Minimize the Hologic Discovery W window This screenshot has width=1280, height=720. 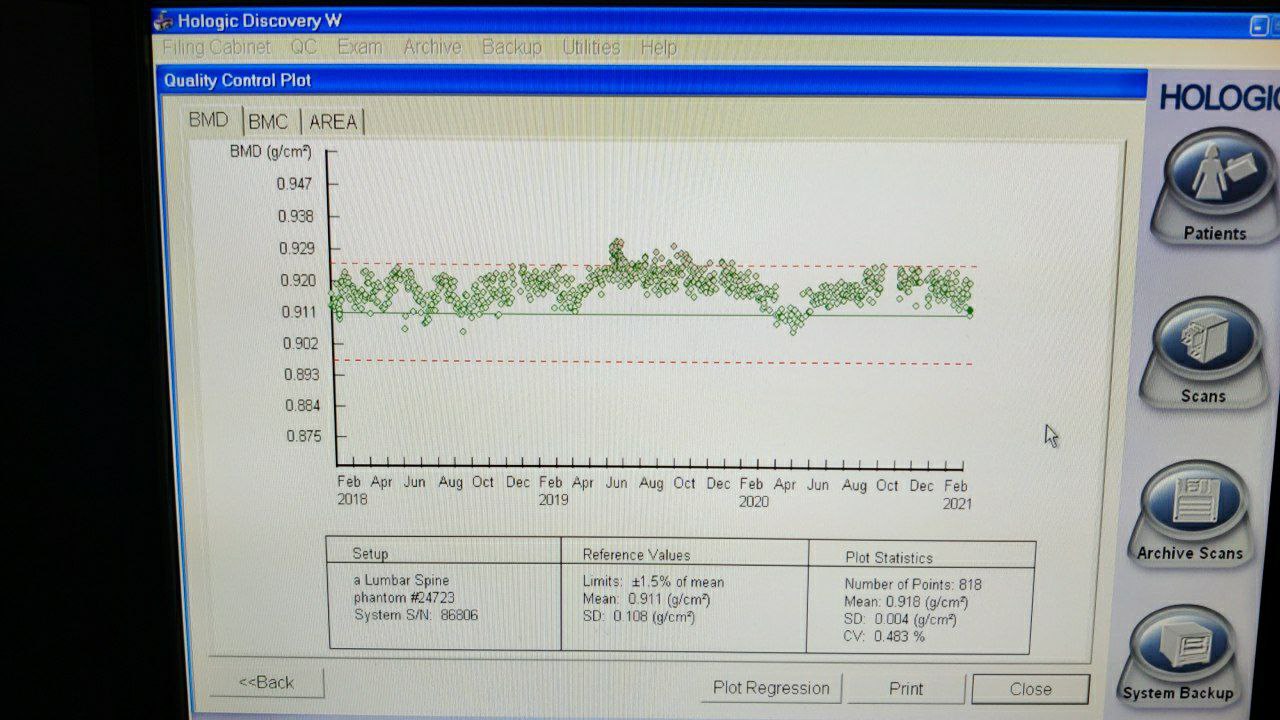point(1257,27)
